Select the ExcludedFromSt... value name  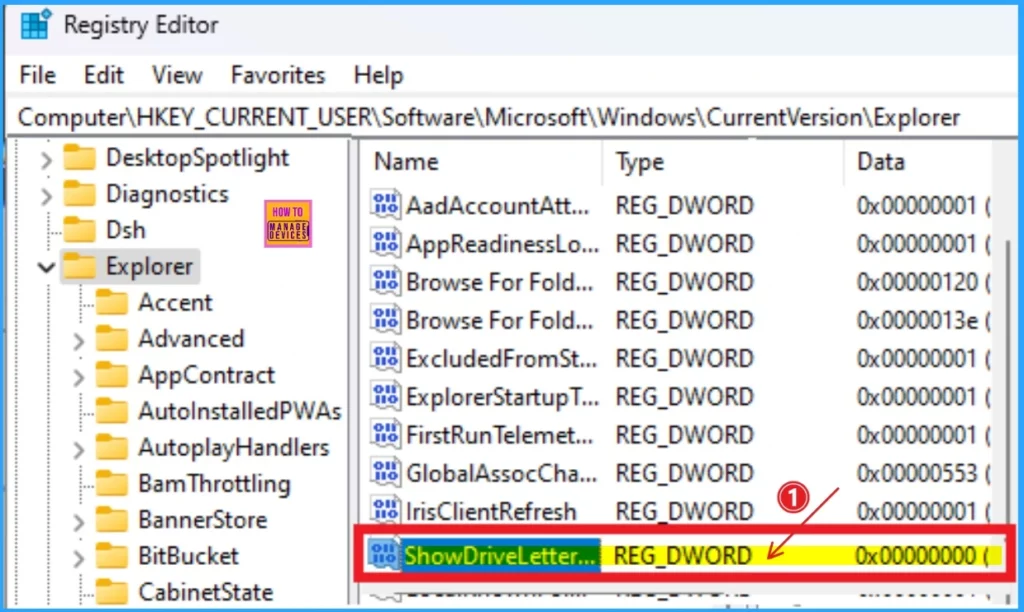[x=502, y=359]
